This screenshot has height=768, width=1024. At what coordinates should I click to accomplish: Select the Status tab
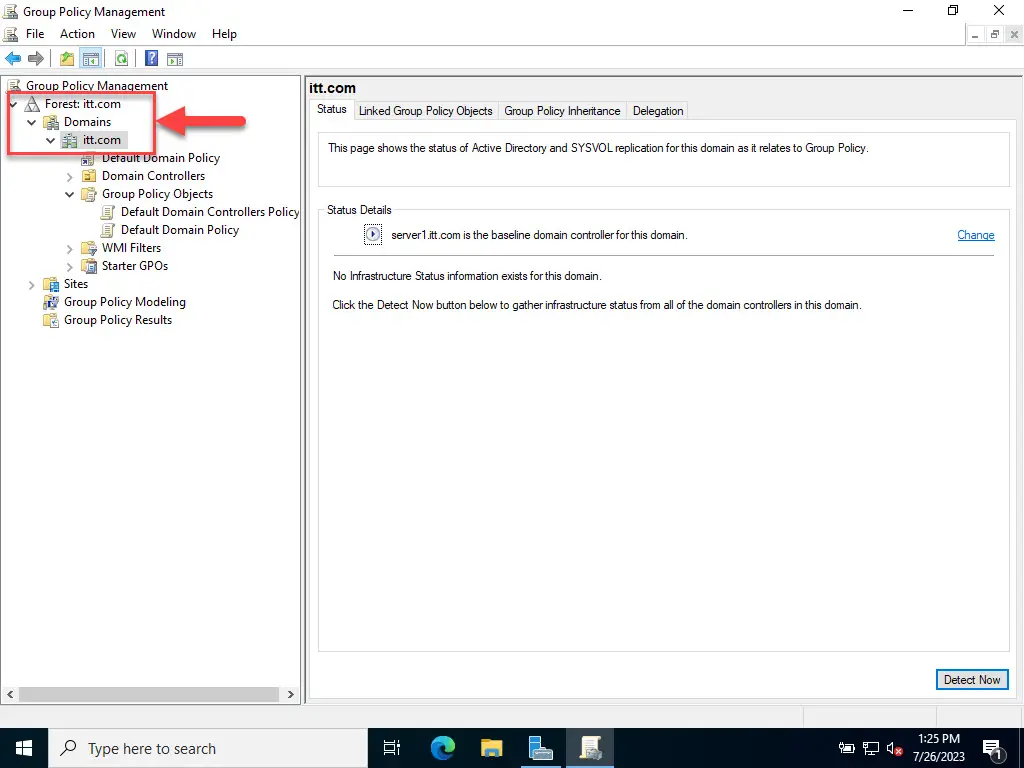332,109
